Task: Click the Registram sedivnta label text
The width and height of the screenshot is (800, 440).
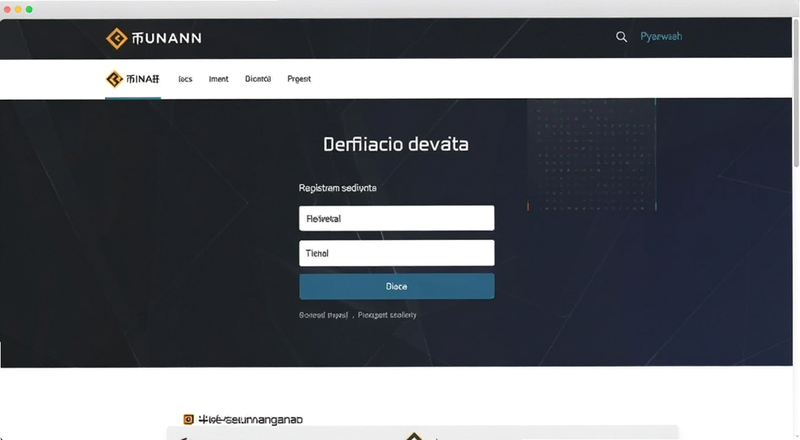Action: [338, 188]
